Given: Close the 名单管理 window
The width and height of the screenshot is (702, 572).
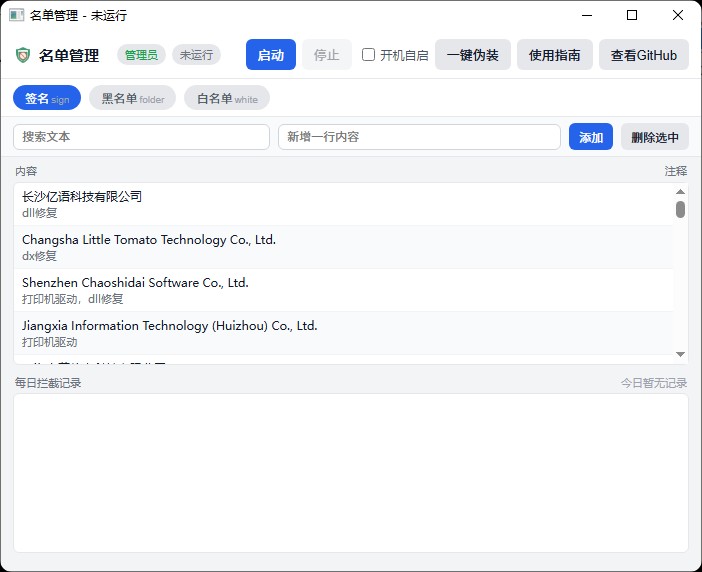Looking at the screenshot, I should [x=678, y=15].
